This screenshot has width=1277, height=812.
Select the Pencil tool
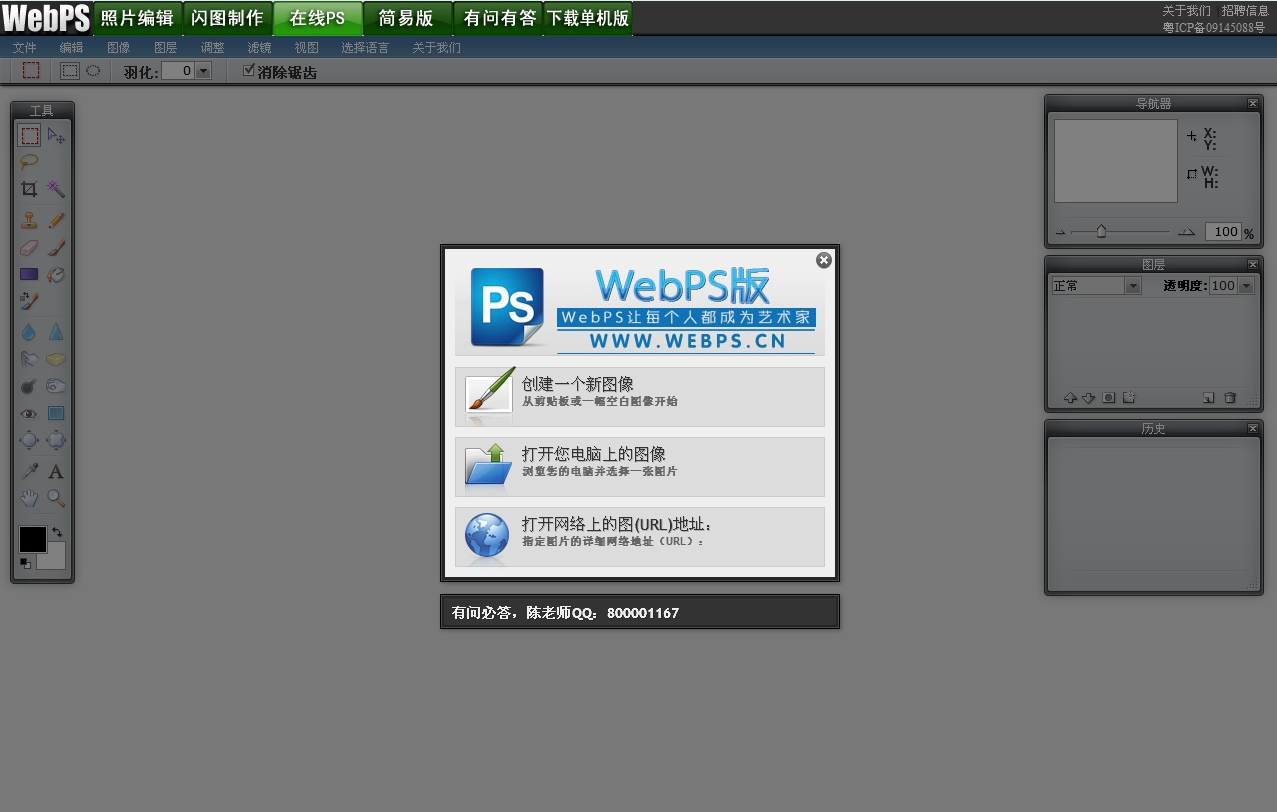click(x=56, y=220)
